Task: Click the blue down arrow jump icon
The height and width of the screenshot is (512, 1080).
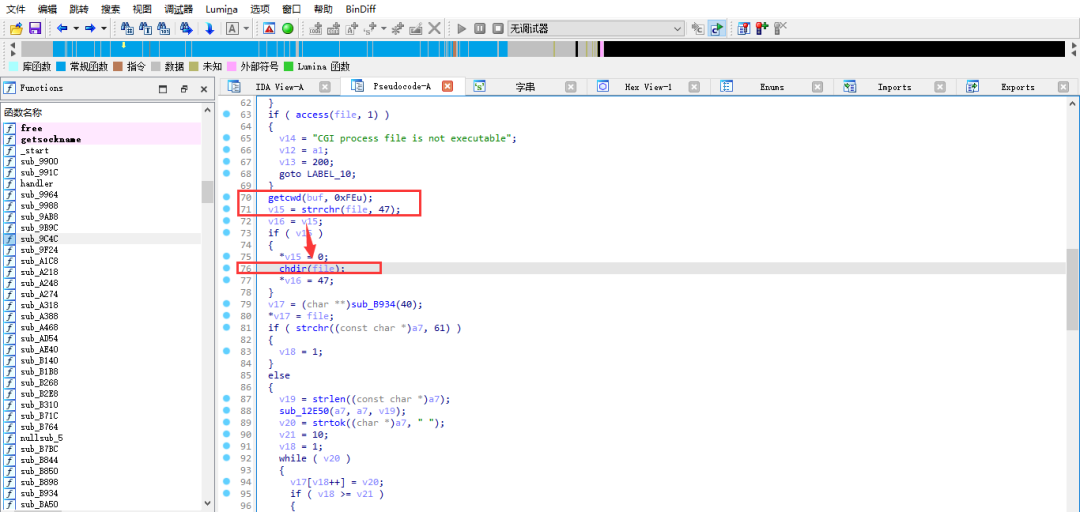Action: (x=209, y=28)
